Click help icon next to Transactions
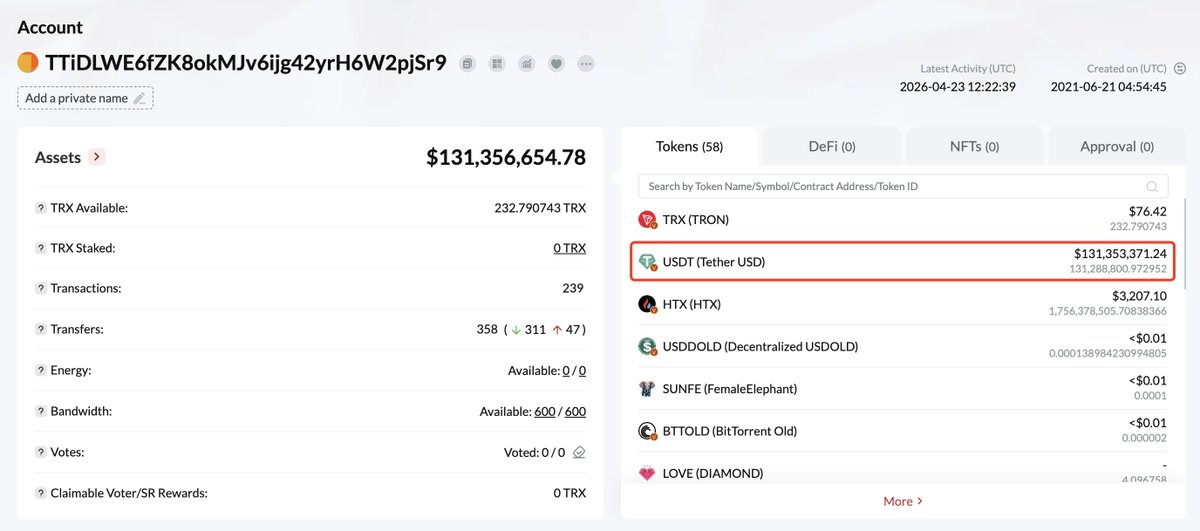Screen dimensions: 1200x531 (41, 288)
